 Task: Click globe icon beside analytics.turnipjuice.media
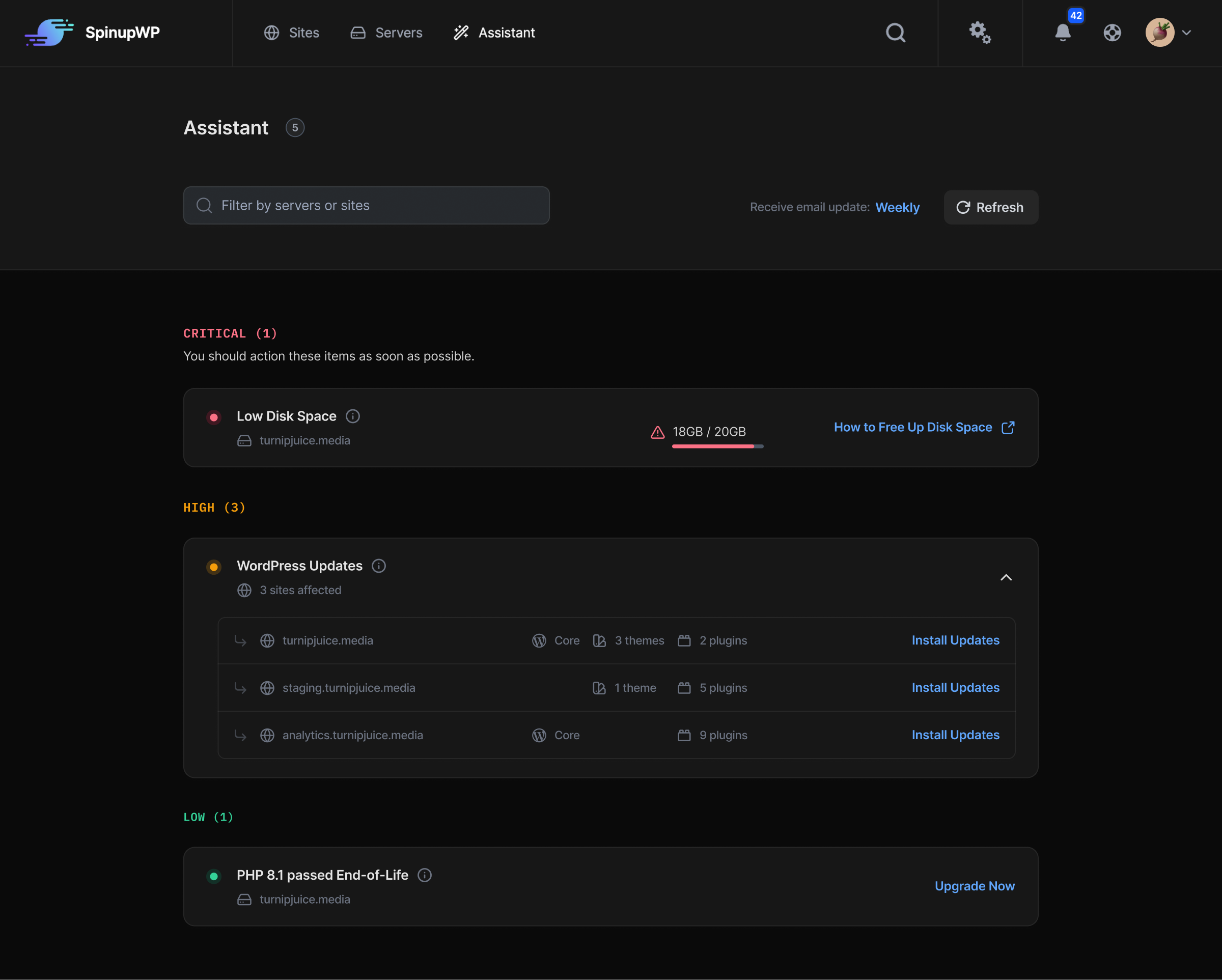coord(267,736)
